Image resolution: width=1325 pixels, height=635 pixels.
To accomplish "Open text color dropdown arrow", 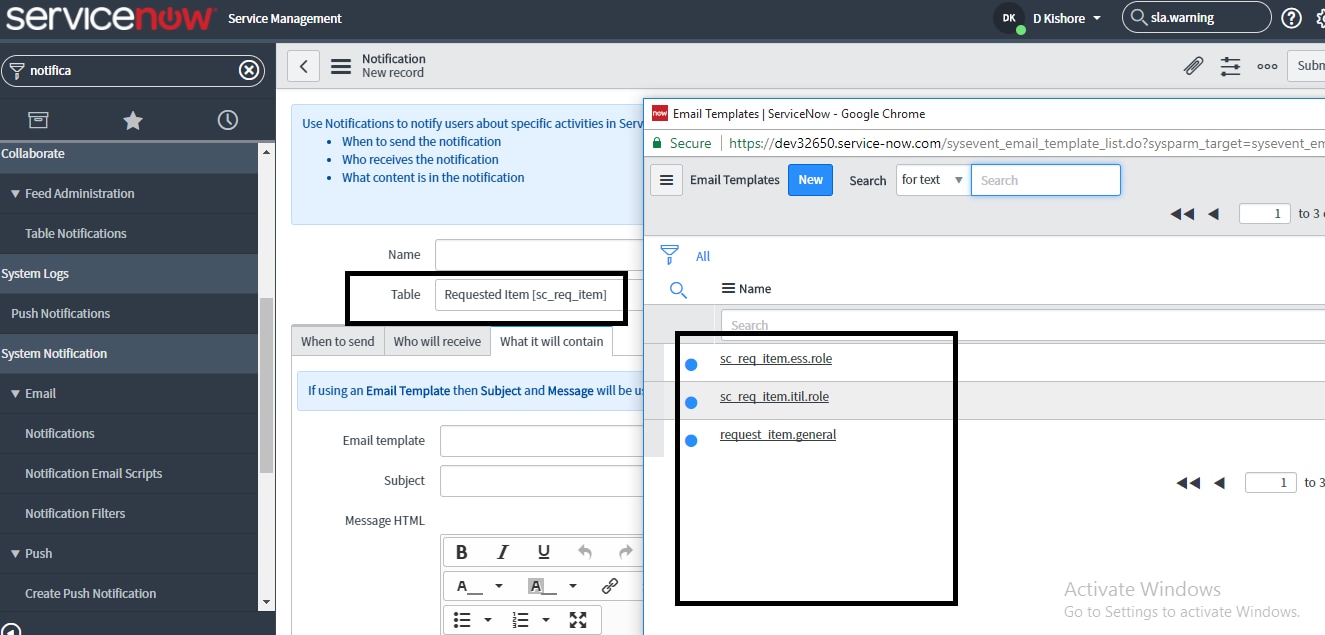I will (x=501, y=586).
